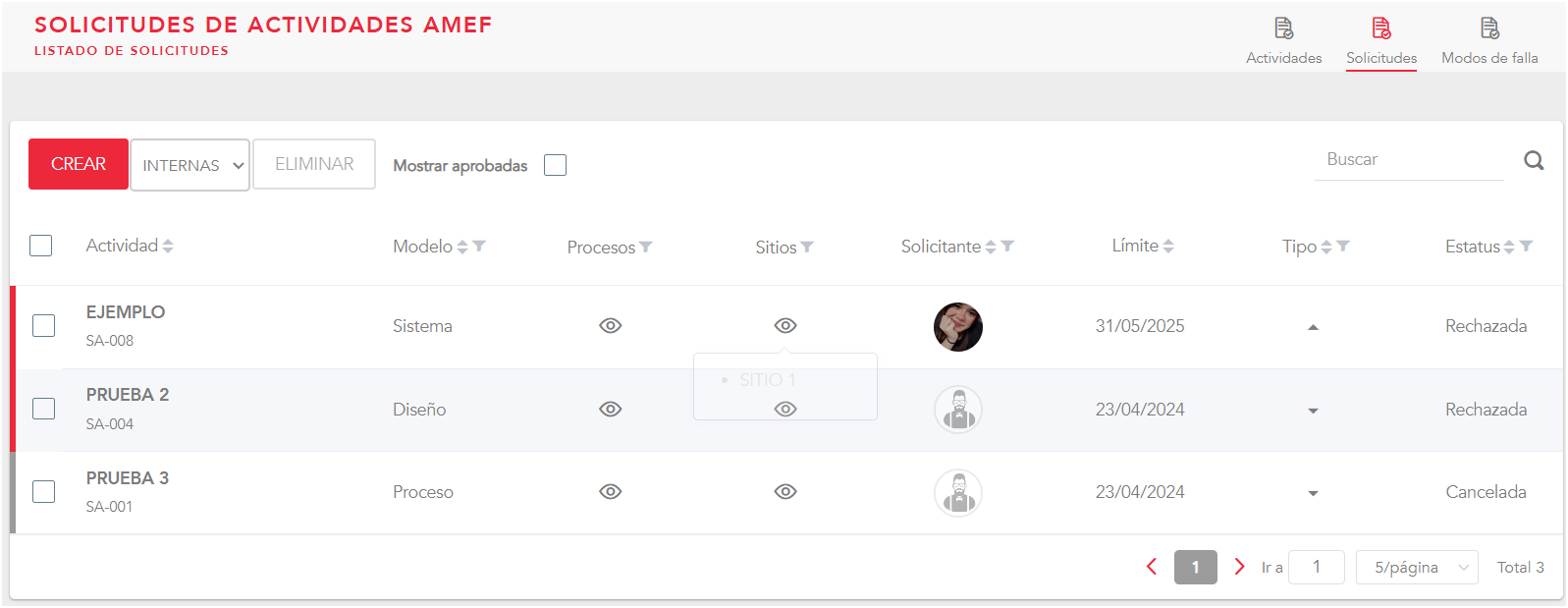Expand the Tipo arrow for PRUEBA 2

1313,411
